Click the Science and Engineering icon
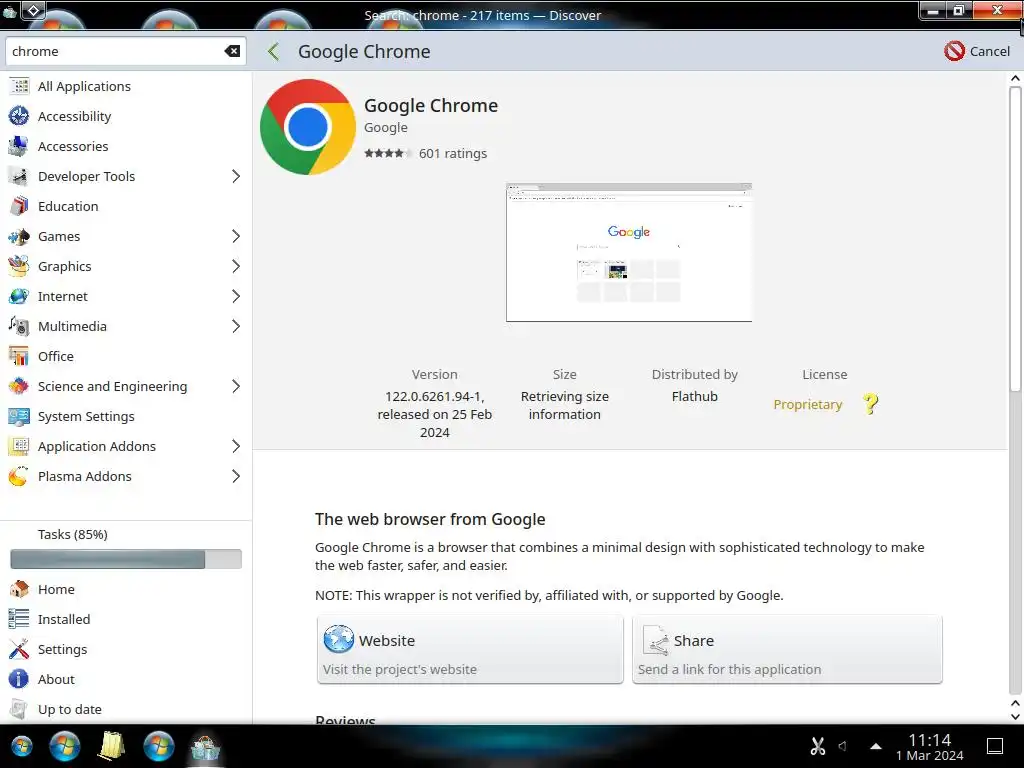 19,387
